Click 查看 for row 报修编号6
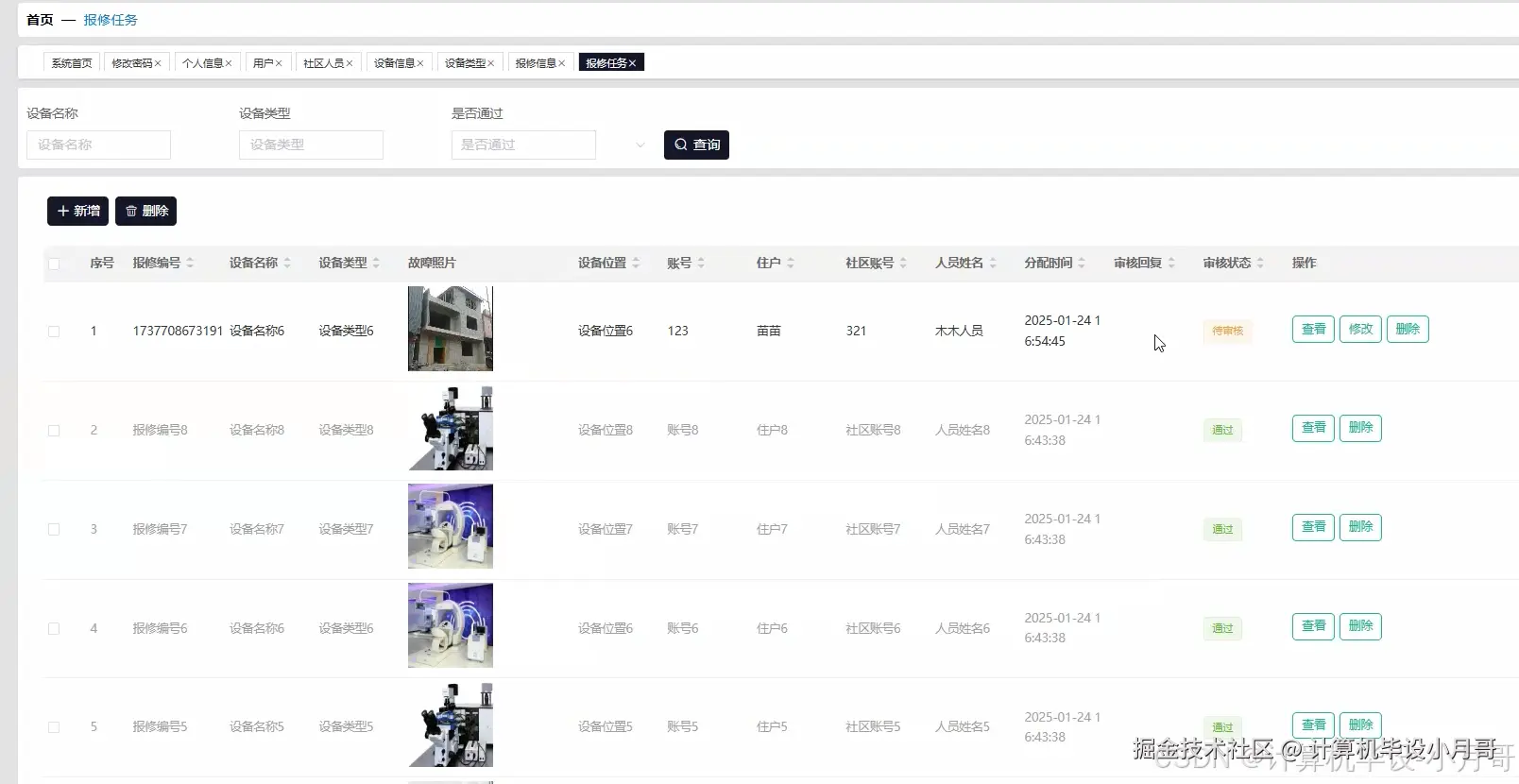 coord(1313,626)
